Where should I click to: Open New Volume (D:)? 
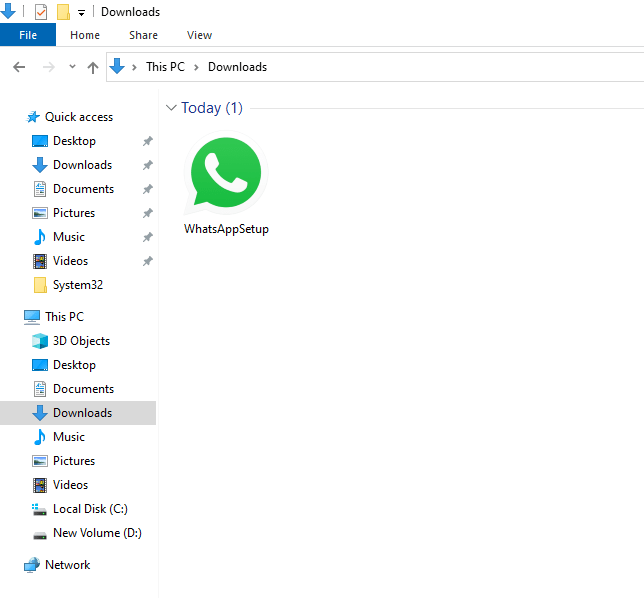pyautogui.click(x=97, y=533)
